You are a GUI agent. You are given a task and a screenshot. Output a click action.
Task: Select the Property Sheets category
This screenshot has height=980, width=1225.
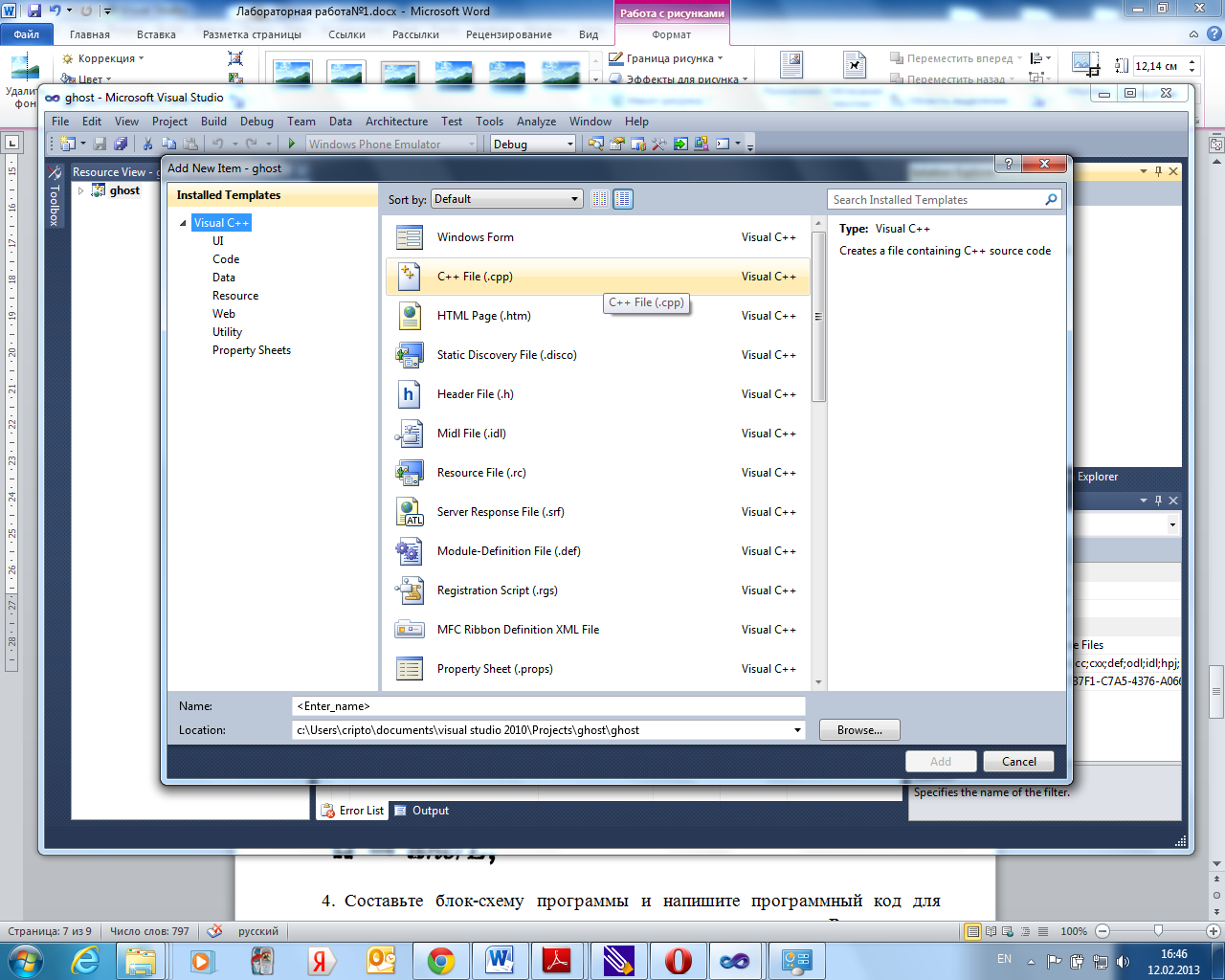click(x=252, y=350)
